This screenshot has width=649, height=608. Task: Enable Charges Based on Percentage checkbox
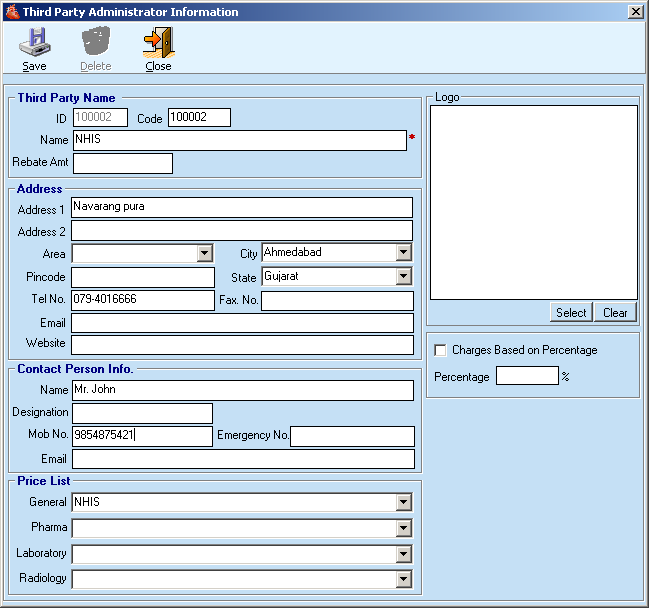441,350
